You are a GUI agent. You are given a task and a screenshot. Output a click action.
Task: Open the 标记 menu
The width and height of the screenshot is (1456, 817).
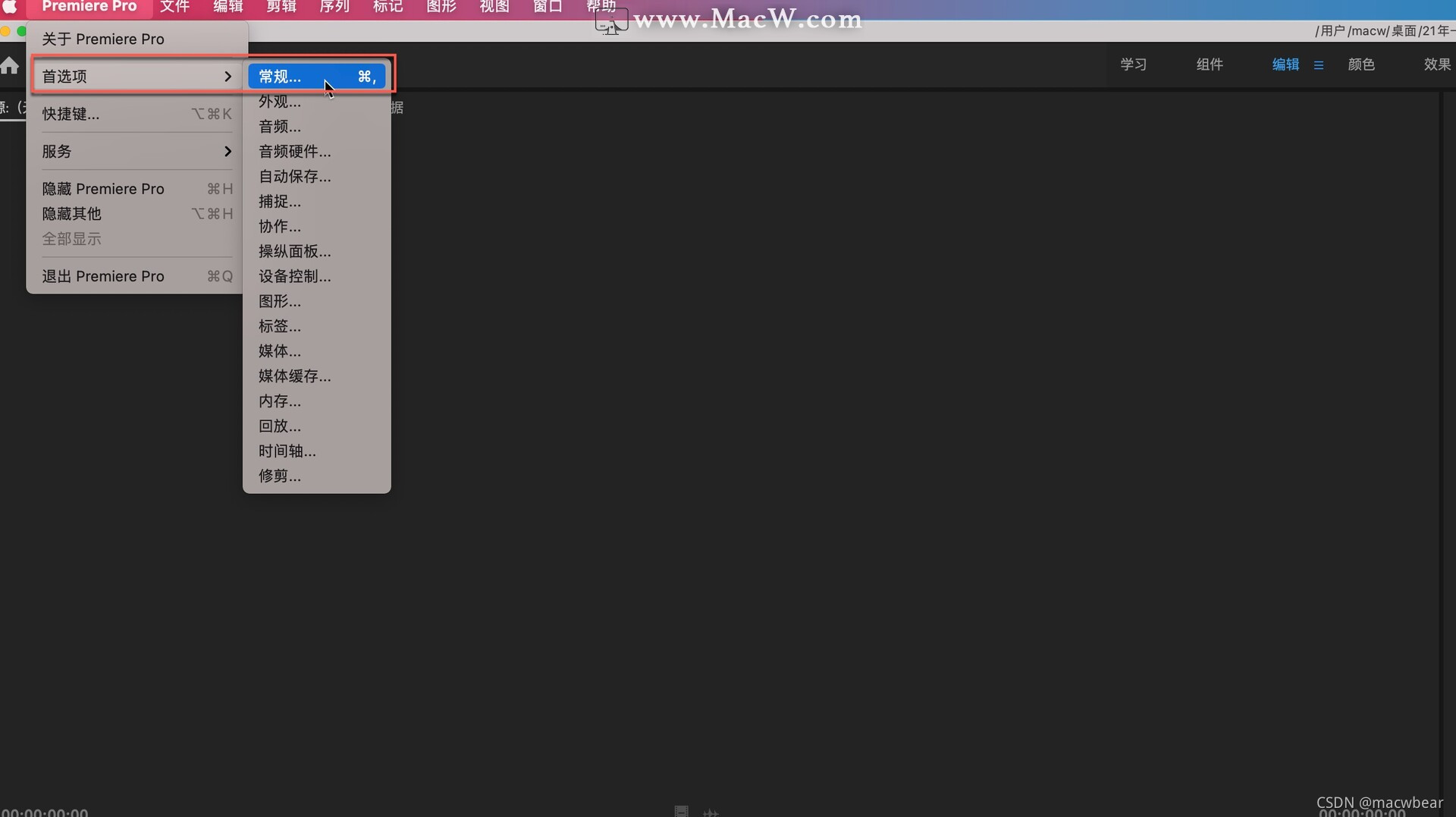coord(388,6)
